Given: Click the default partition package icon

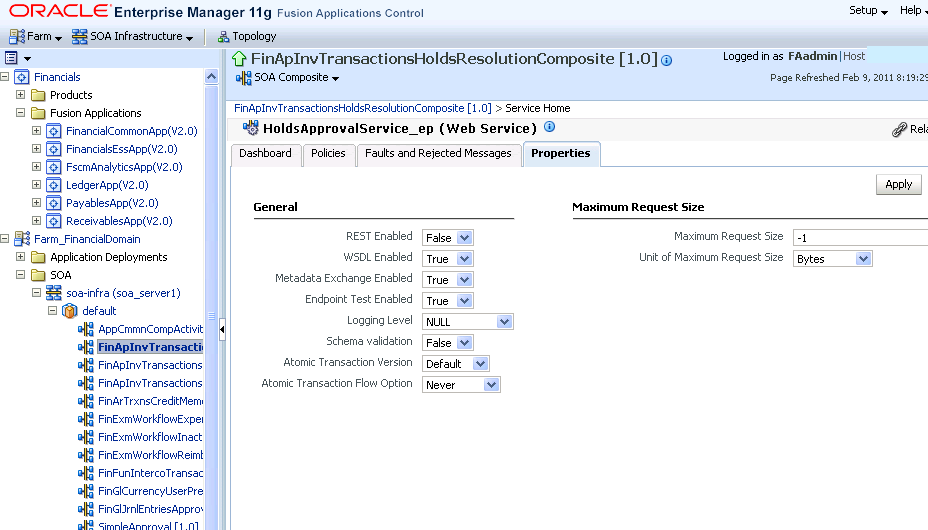Looking at the screenshot, I should pos(70,311).
